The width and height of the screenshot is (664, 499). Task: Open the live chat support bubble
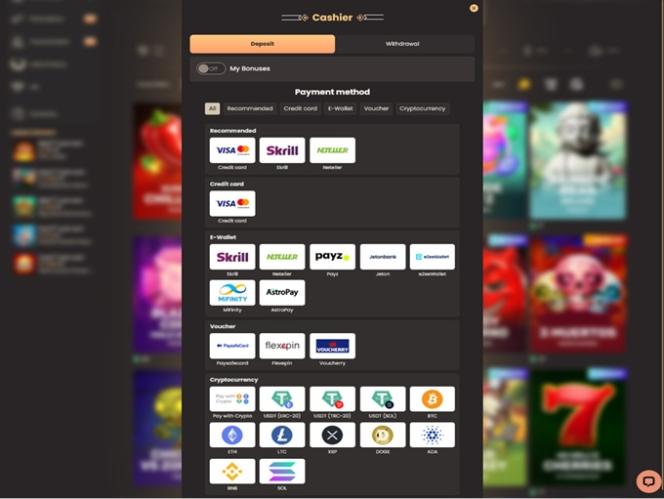click(x=648, y=481)
